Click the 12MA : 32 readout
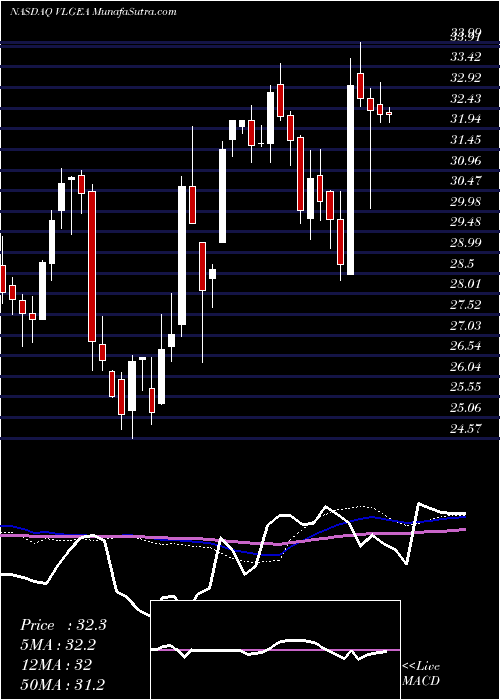 click(56, 665)
